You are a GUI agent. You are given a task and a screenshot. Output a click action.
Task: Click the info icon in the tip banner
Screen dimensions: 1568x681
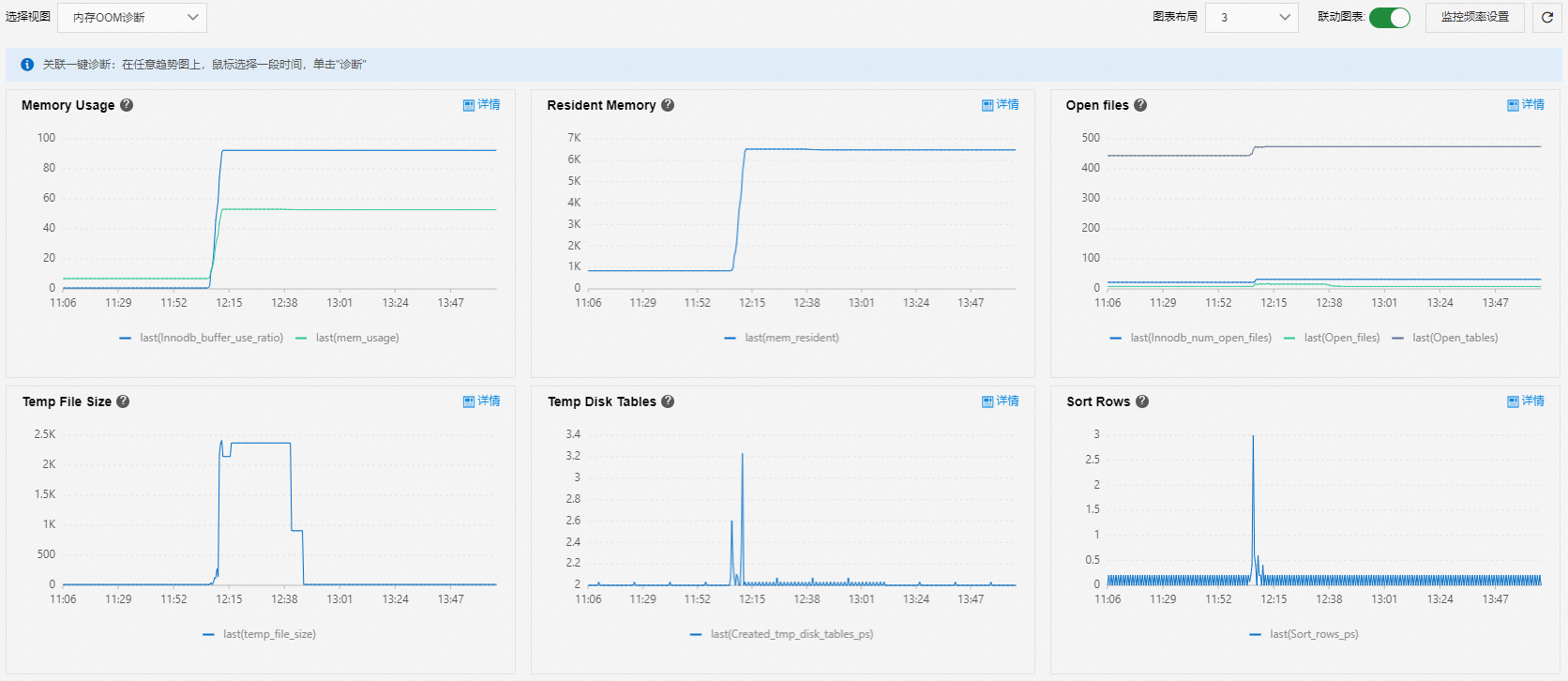27,65
